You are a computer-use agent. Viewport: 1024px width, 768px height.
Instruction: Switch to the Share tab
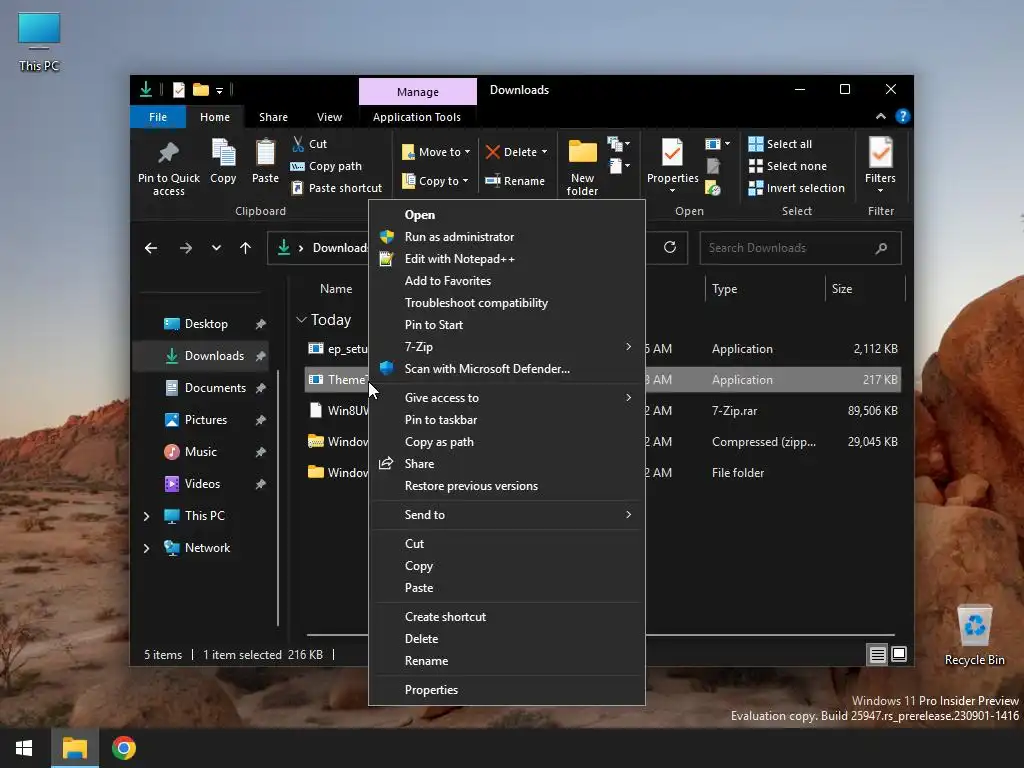[273, 117]
